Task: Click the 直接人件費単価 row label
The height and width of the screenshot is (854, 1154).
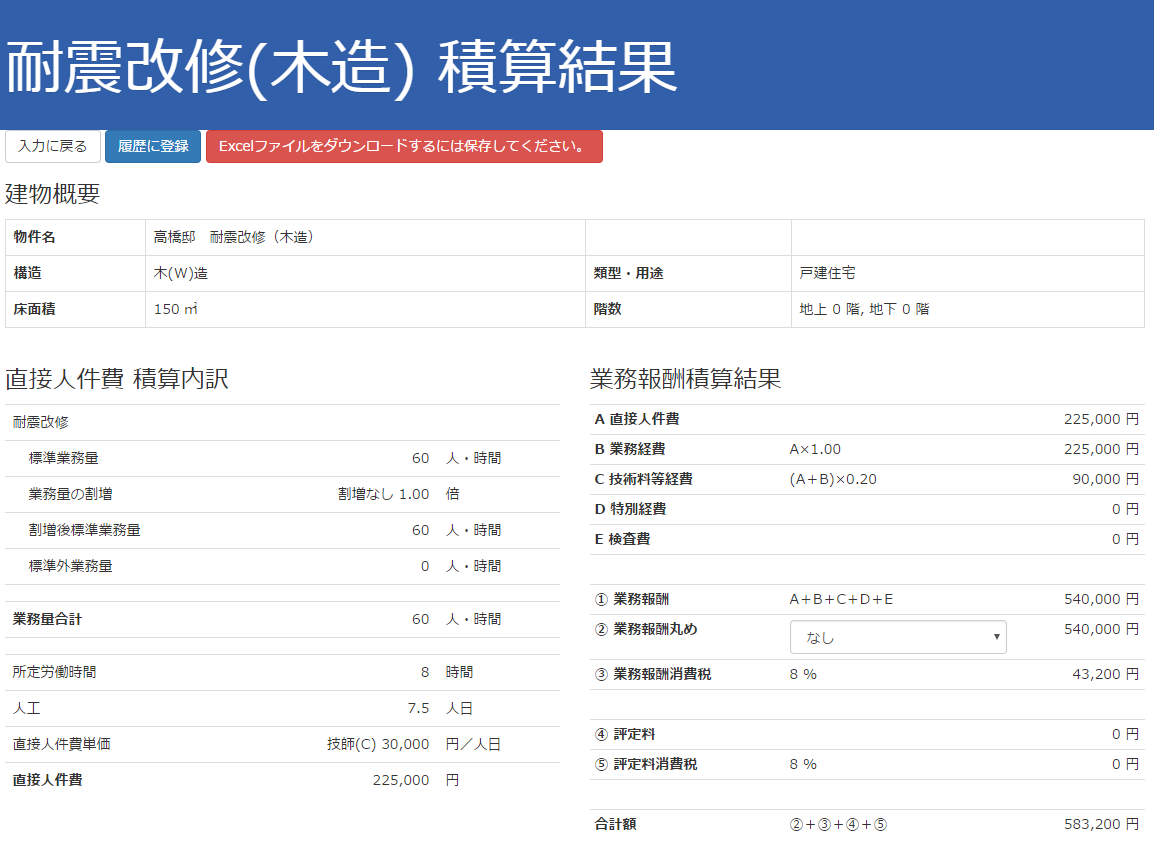Action: pos(62,744)
